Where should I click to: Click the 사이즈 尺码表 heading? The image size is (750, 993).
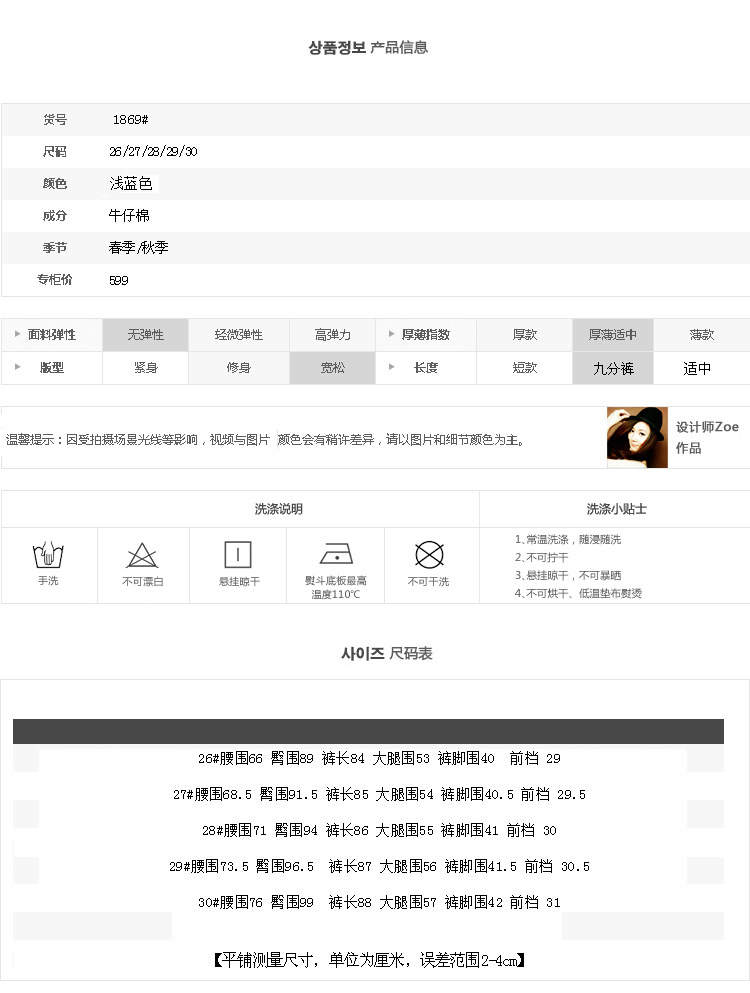coord(386,654)
